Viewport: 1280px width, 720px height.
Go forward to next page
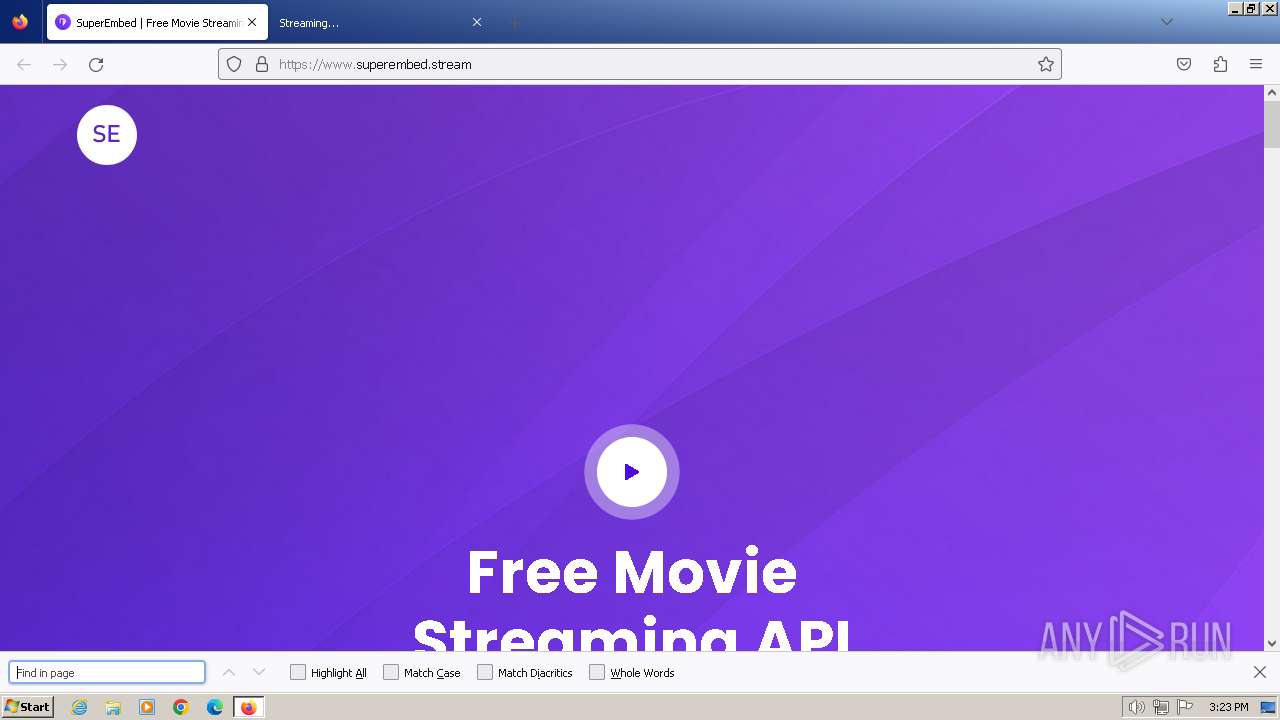pyautogui.click(x=60, y=64)
